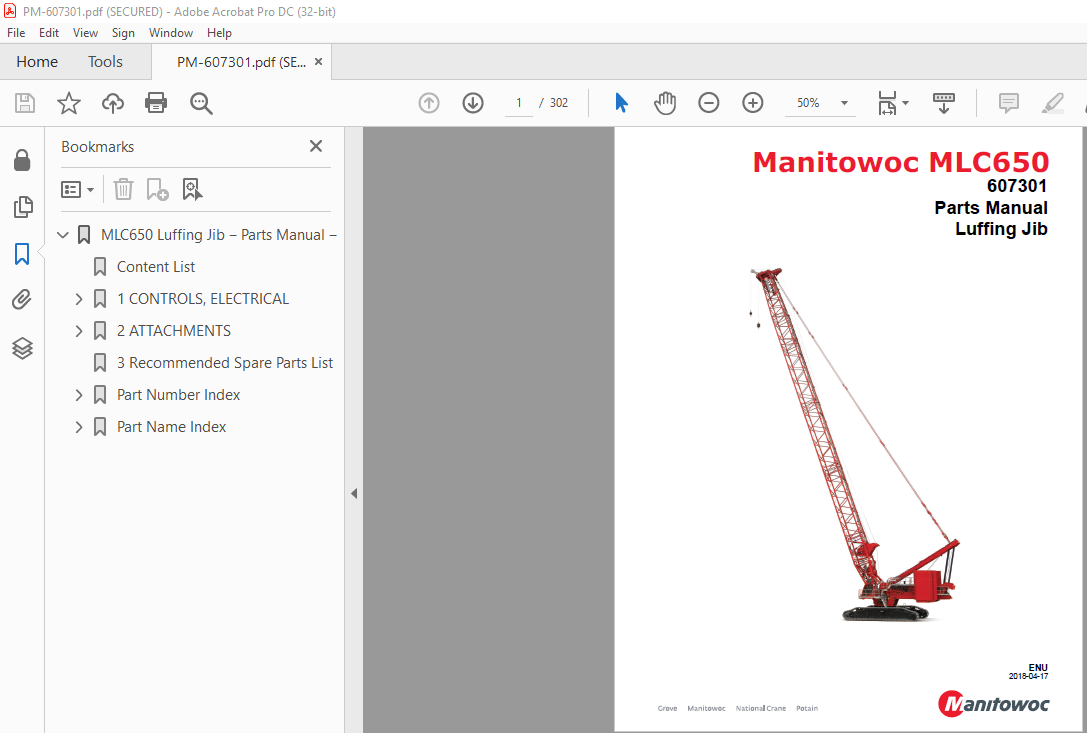
Task: Open 2 ATTACHMENTS bookmark
Action: [173, 331]
